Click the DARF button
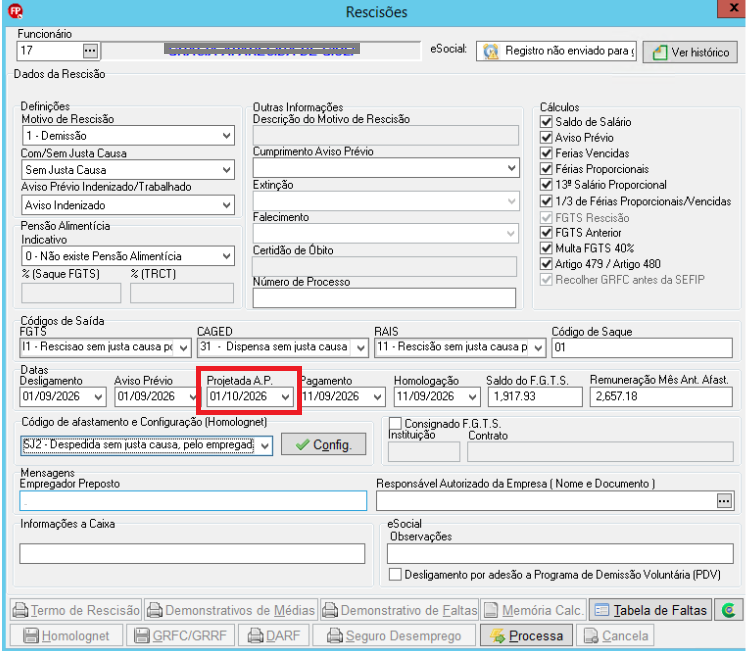Screen dimensions: 749x655 (273, 636)
